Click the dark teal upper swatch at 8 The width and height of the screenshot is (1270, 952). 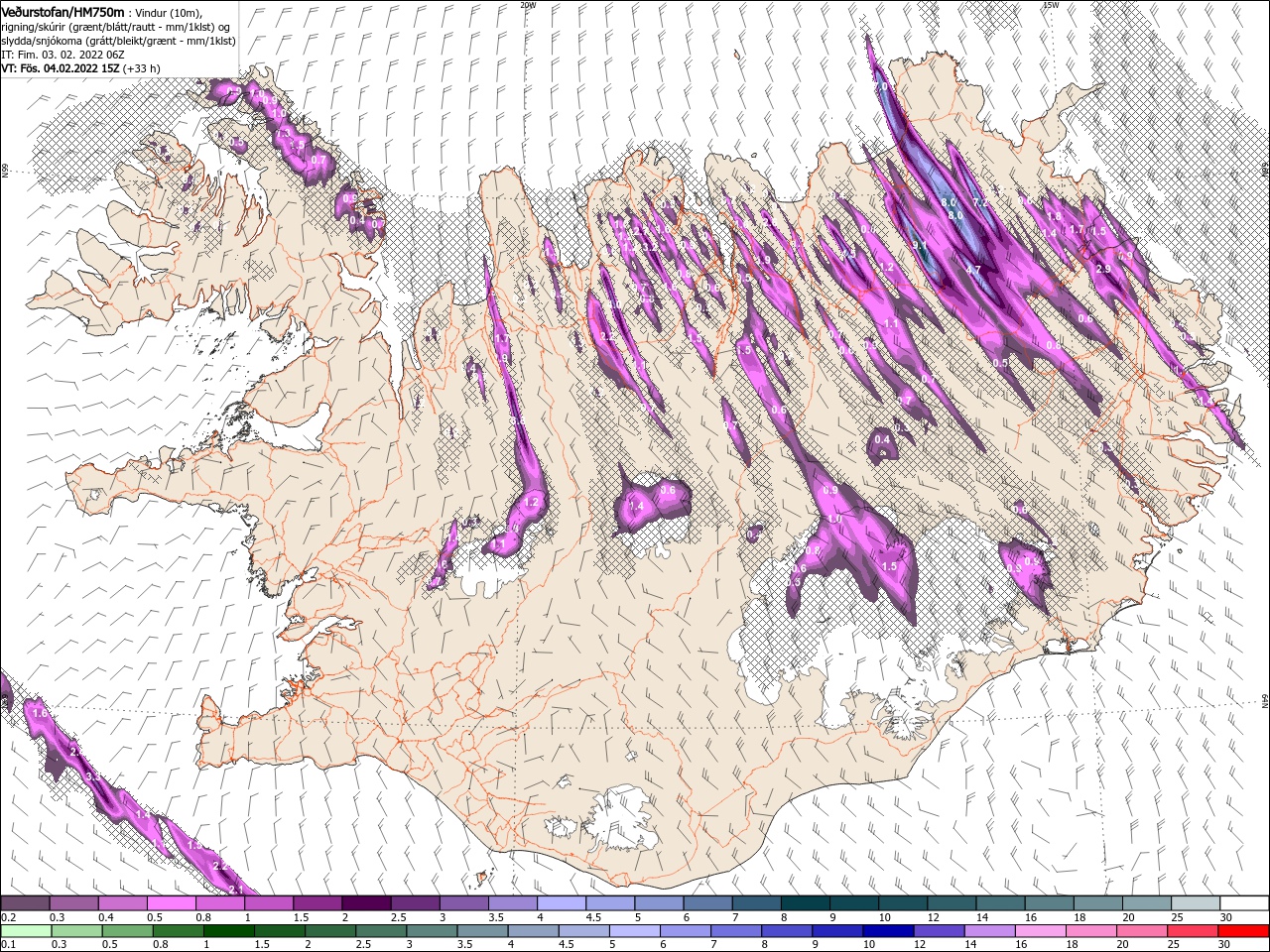pyautogui.click(x=805, y=903)
